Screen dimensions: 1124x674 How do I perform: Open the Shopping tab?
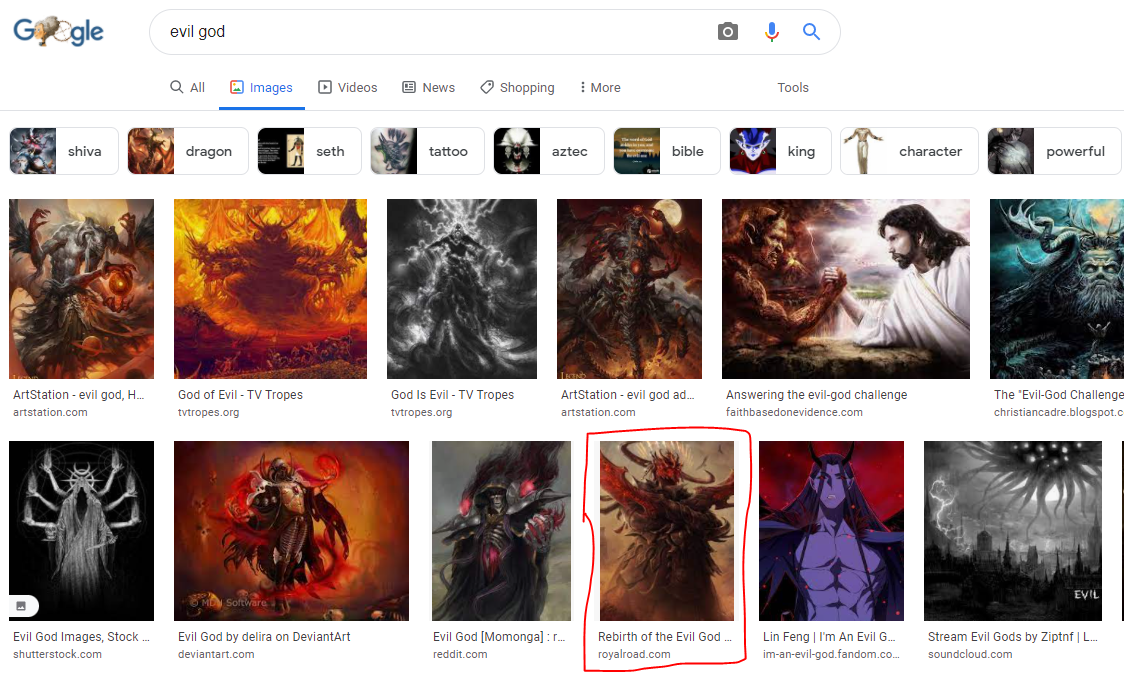point(518,87)
